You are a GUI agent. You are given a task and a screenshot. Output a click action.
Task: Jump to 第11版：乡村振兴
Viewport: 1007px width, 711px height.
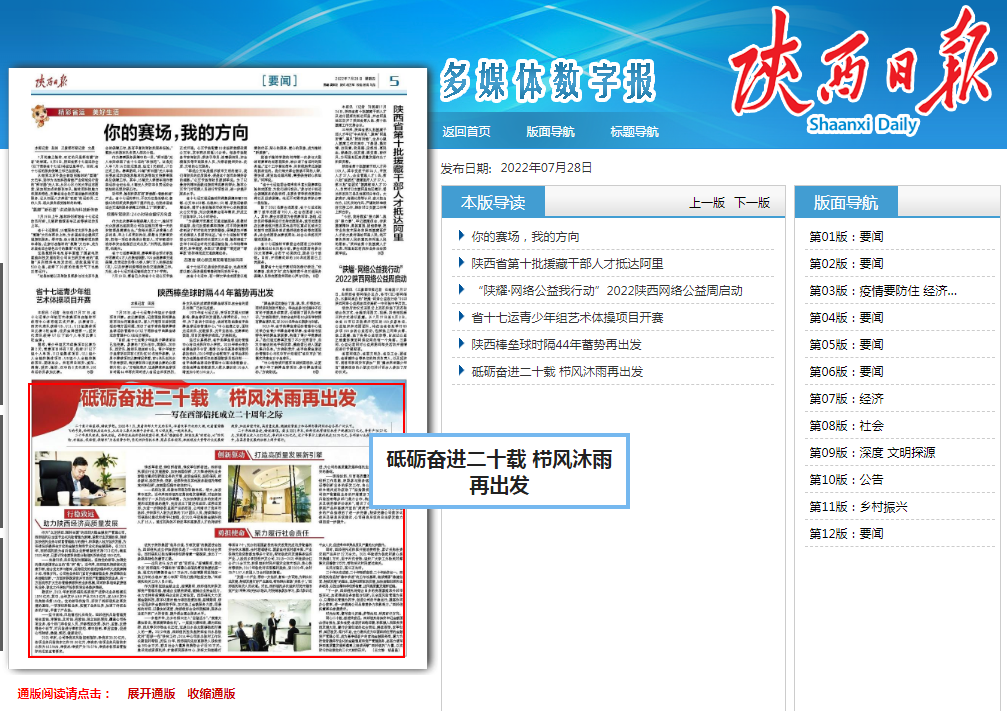pos(858,507)
